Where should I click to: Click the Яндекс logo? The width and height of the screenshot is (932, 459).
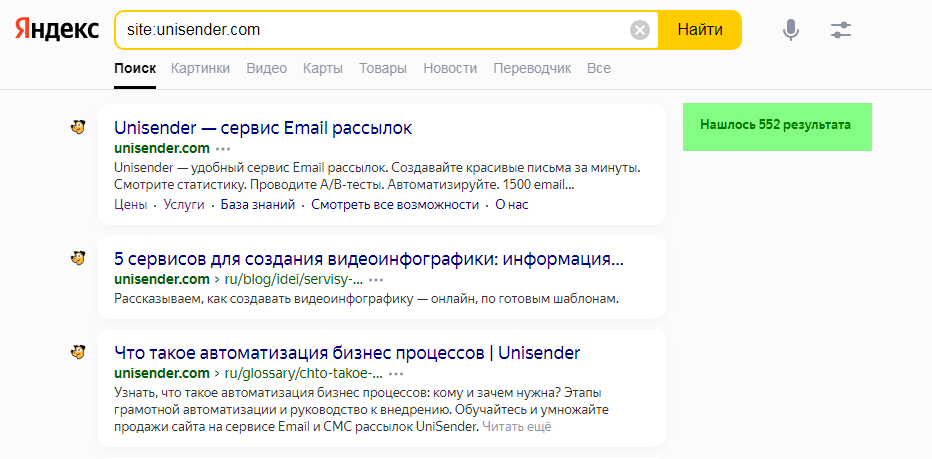click(x=57, y=29)
